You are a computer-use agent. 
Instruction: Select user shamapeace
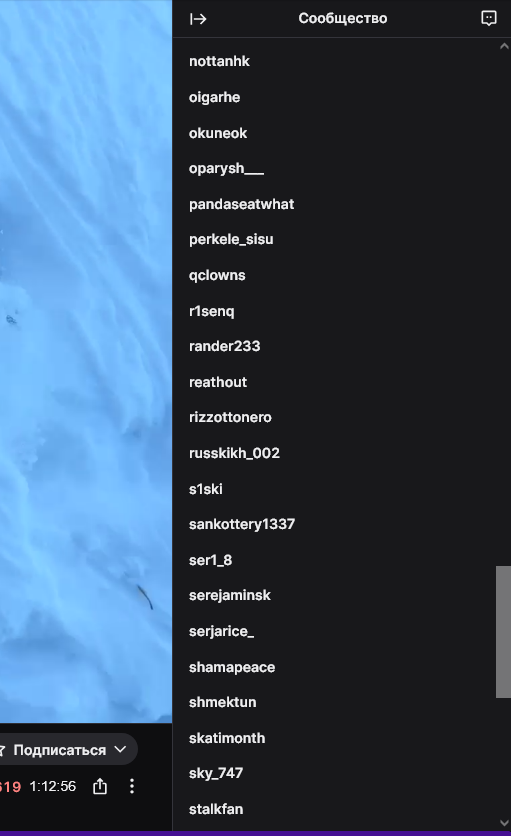pyautogui.click(x=232, y=667)
